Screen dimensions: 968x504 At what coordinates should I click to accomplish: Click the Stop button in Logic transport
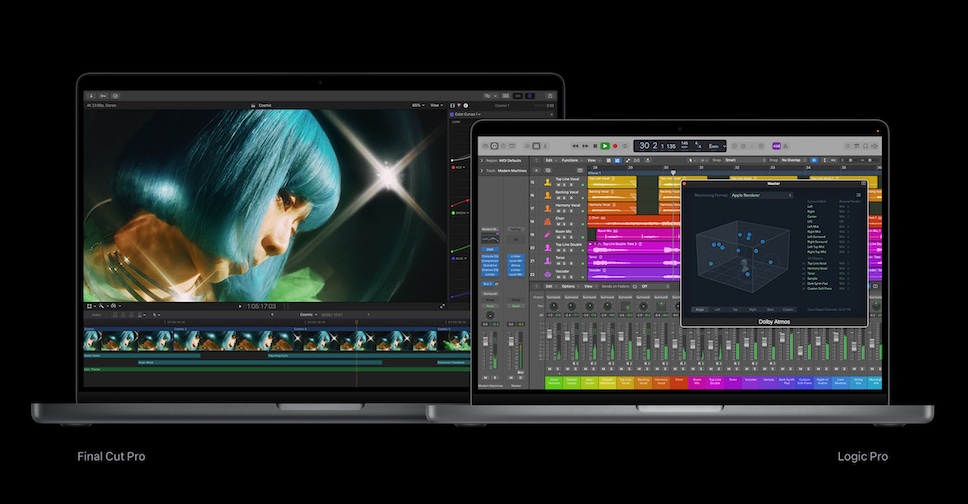pos(594,146)
